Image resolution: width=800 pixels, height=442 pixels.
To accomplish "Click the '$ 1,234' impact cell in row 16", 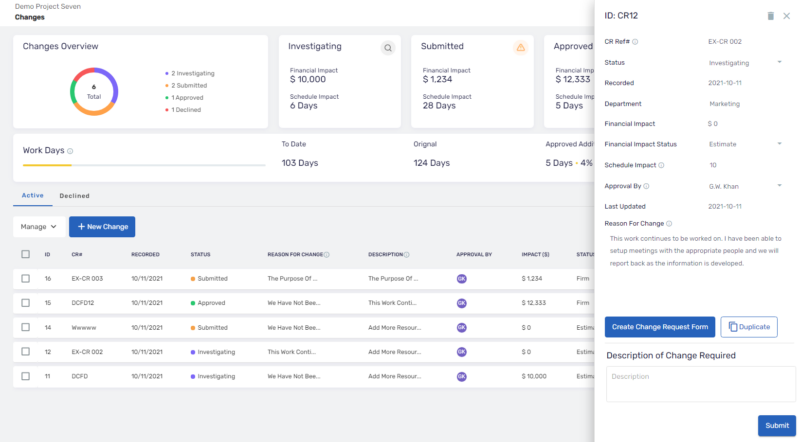I will point(532,279).
